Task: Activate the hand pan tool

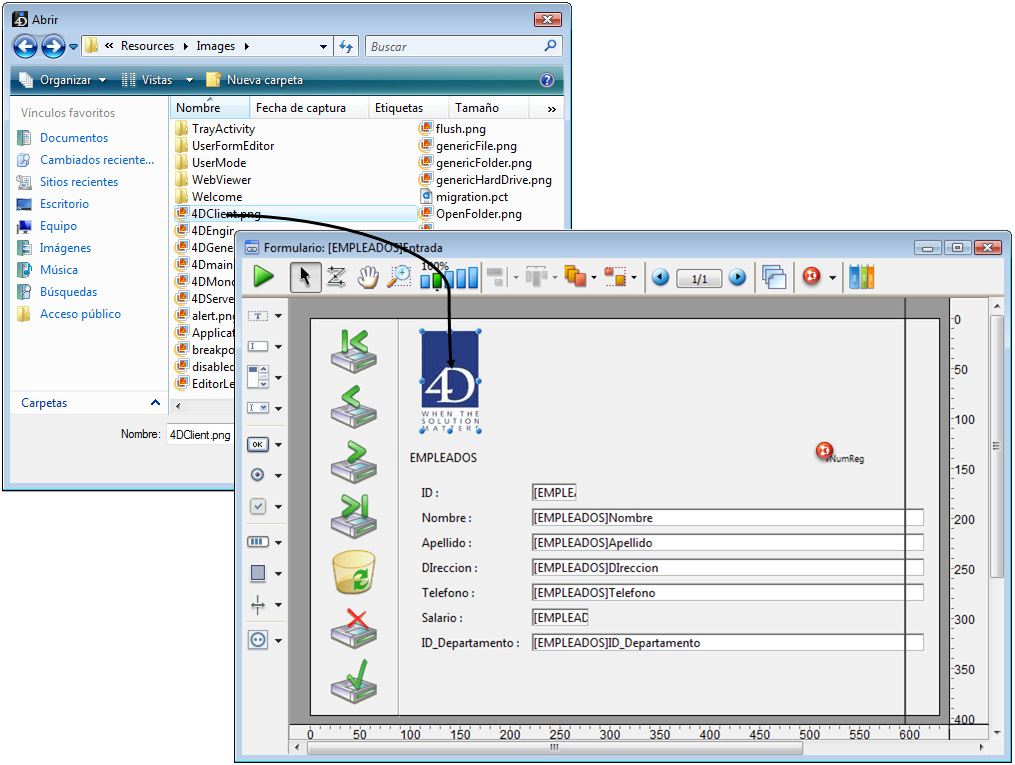Action: coord(368,277)
